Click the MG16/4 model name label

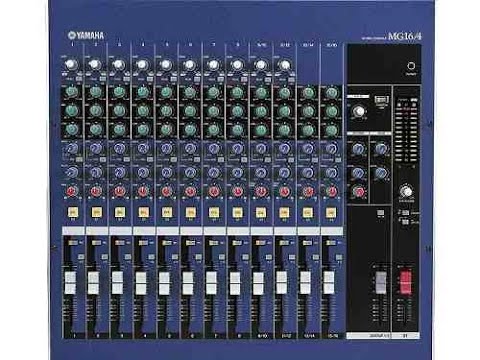point(405,36)
